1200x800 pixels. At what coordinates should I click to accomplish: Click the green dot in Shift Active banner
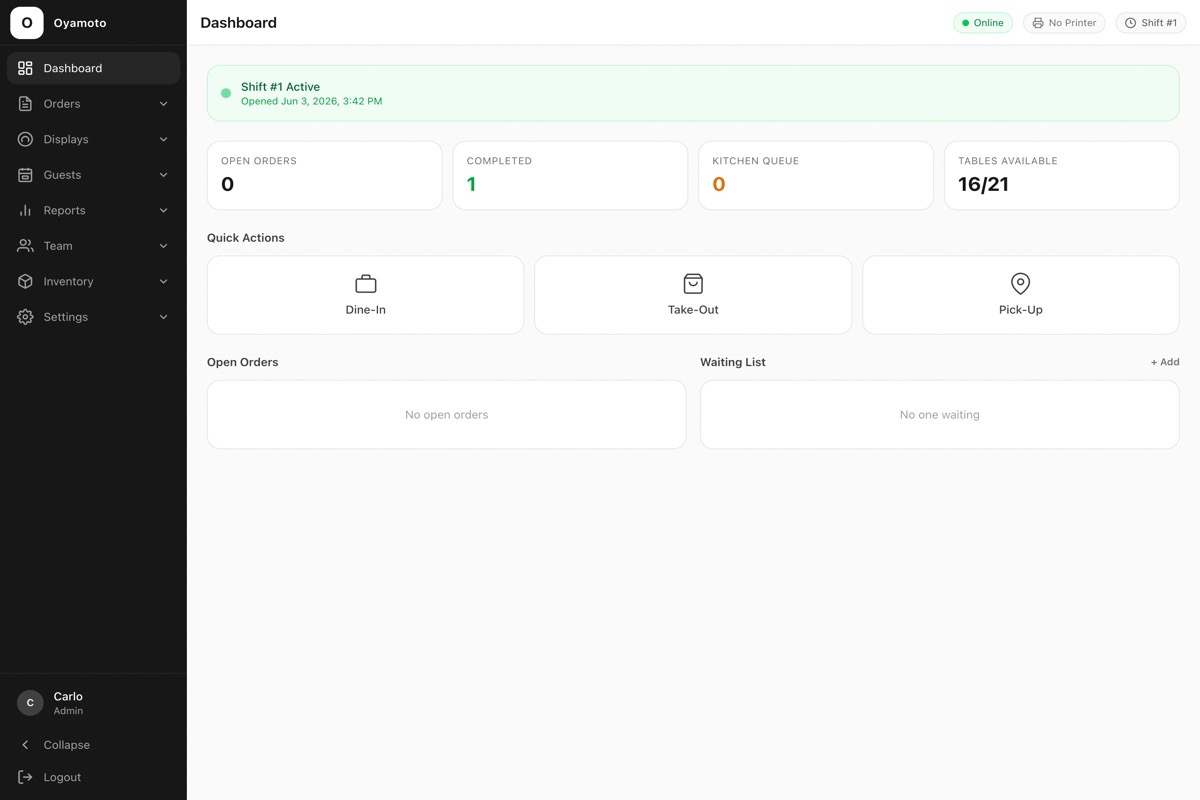[x=226, y=93]
